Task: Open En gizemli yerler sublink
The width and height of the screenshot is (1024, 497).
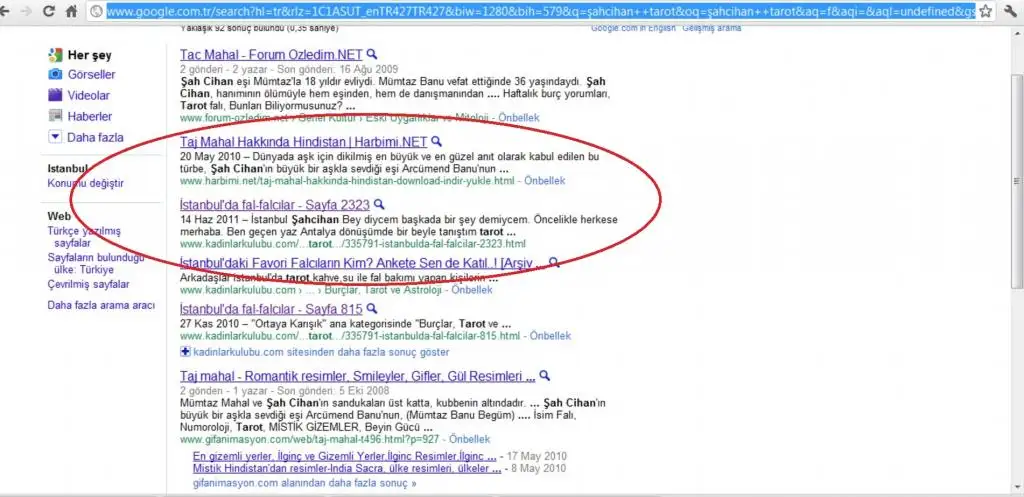Action: click(345, 456)
